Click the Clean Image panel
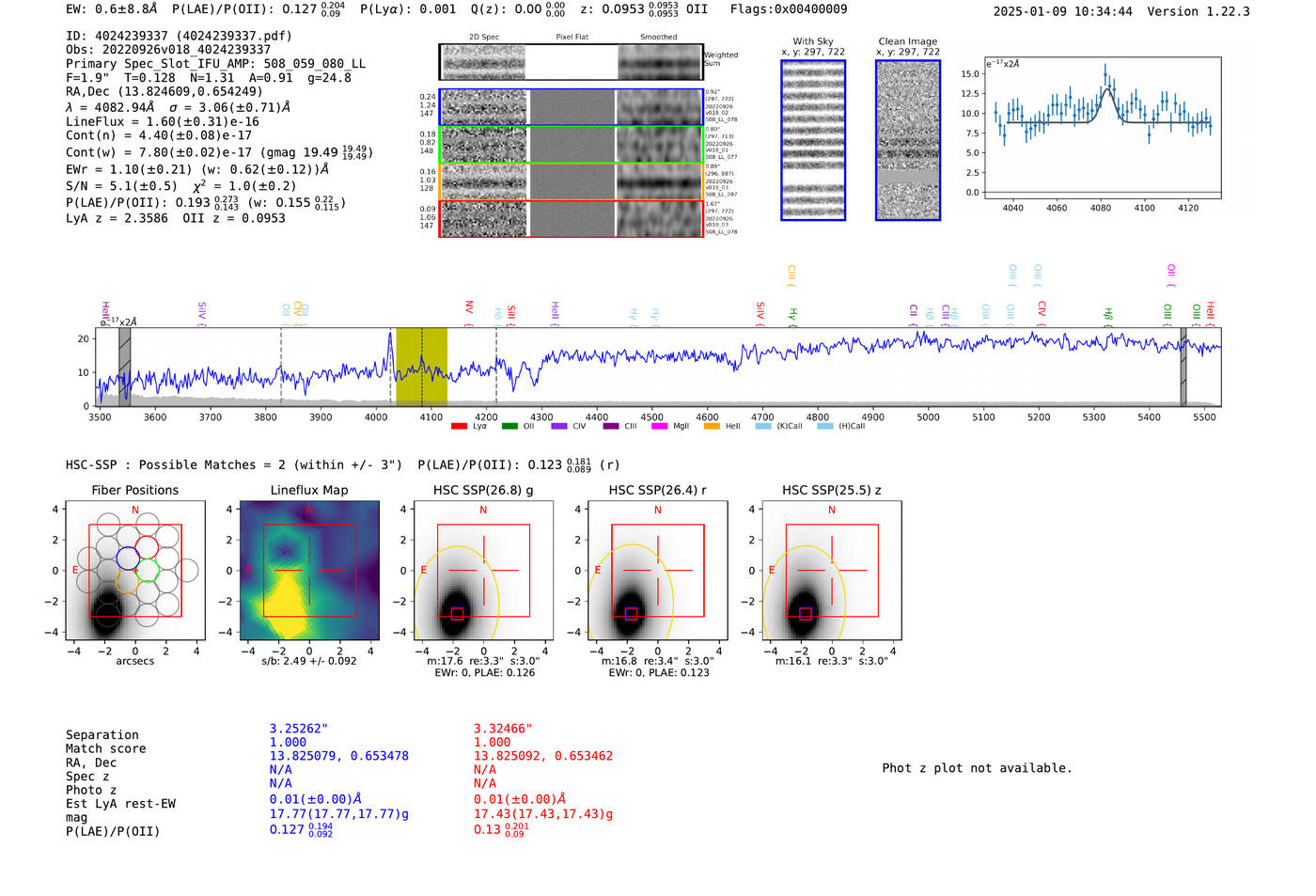Viewport: 1316px width, 896px height. (x=908, y=140)
